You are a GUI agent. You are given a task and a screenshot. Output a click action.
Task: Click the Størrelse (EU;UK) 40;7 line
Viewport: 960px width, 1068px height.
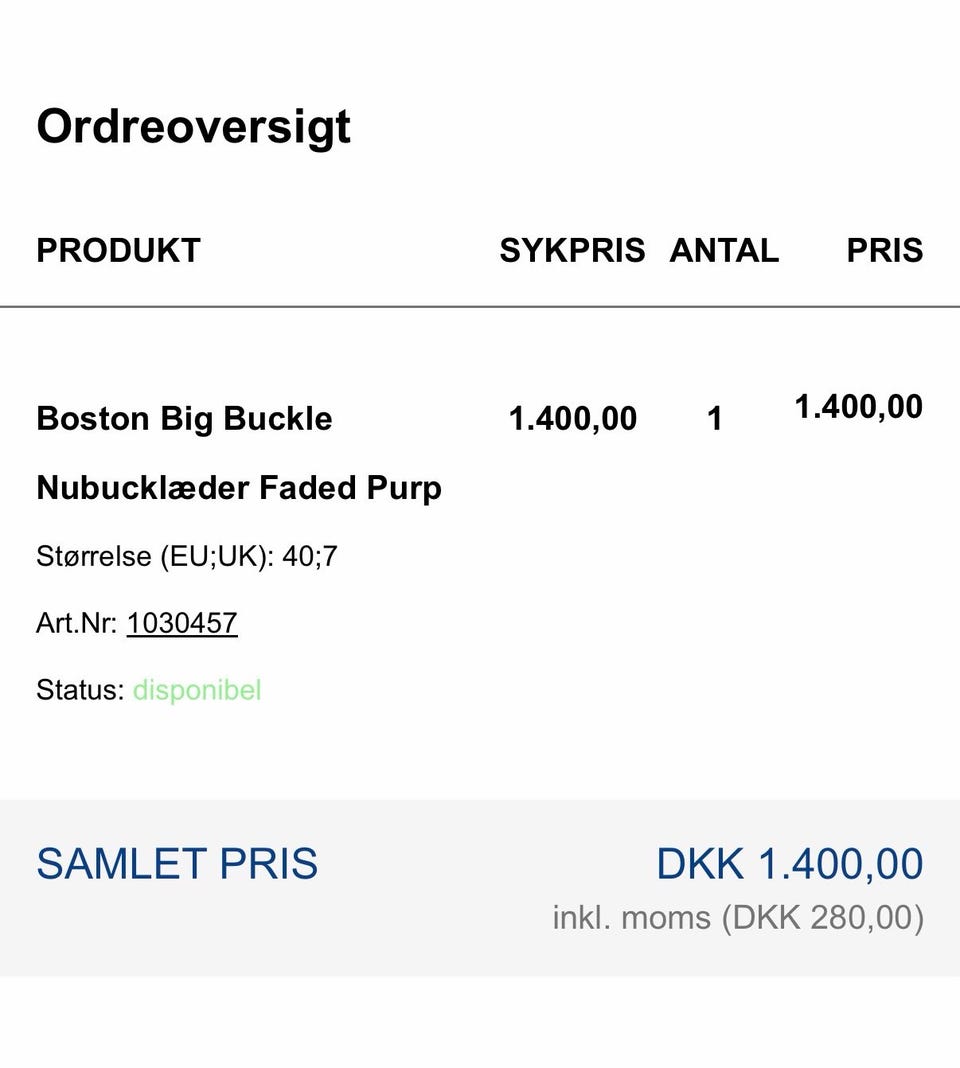click(x=187, y=556)
